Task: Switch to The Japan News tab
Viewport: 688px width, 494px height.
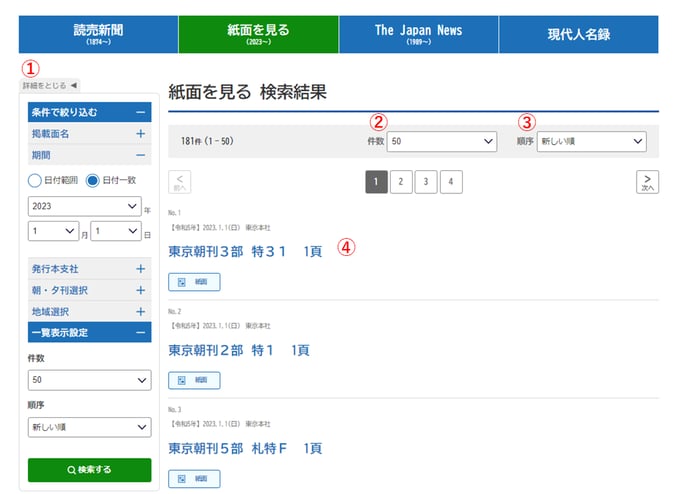Action: [x=418, y=34]
